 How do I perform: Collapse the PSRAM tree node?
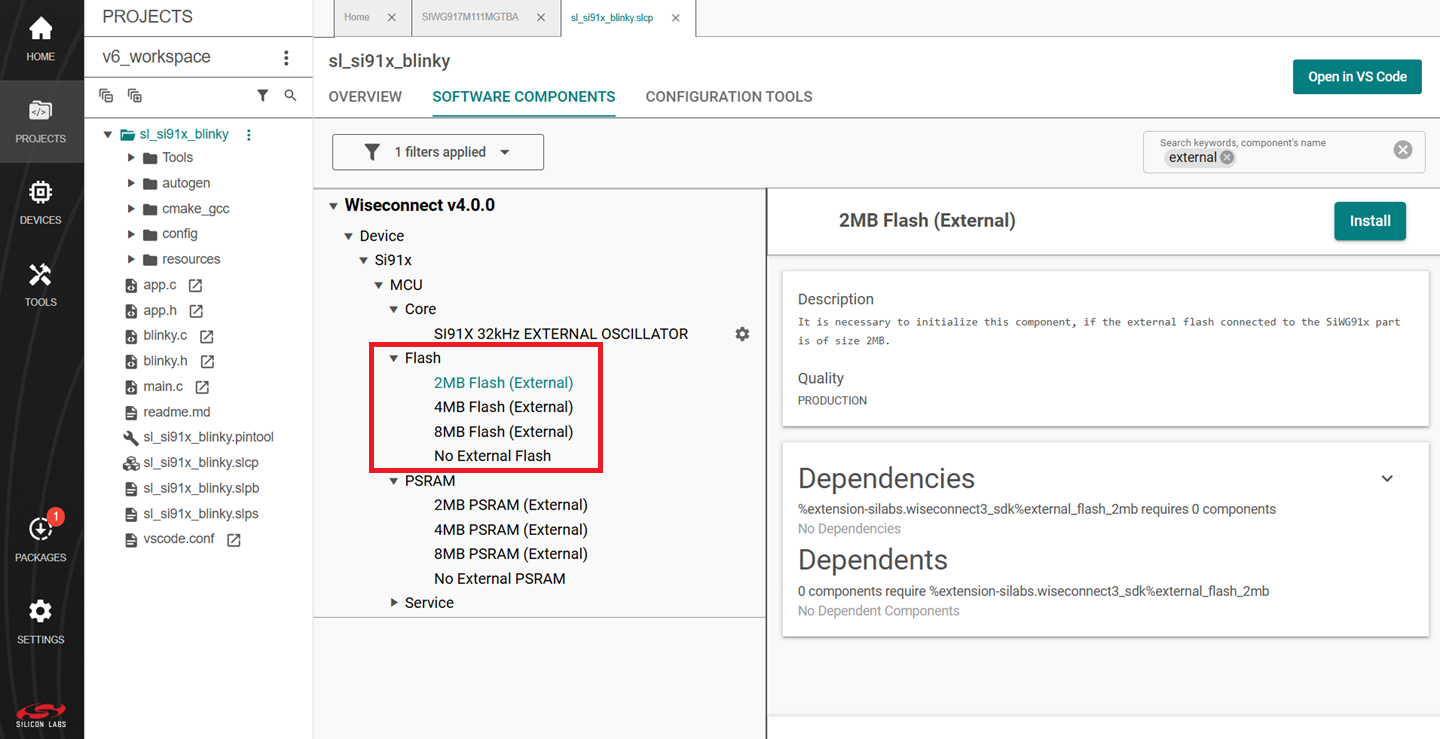pyautogui.click(x=394, y=481)
